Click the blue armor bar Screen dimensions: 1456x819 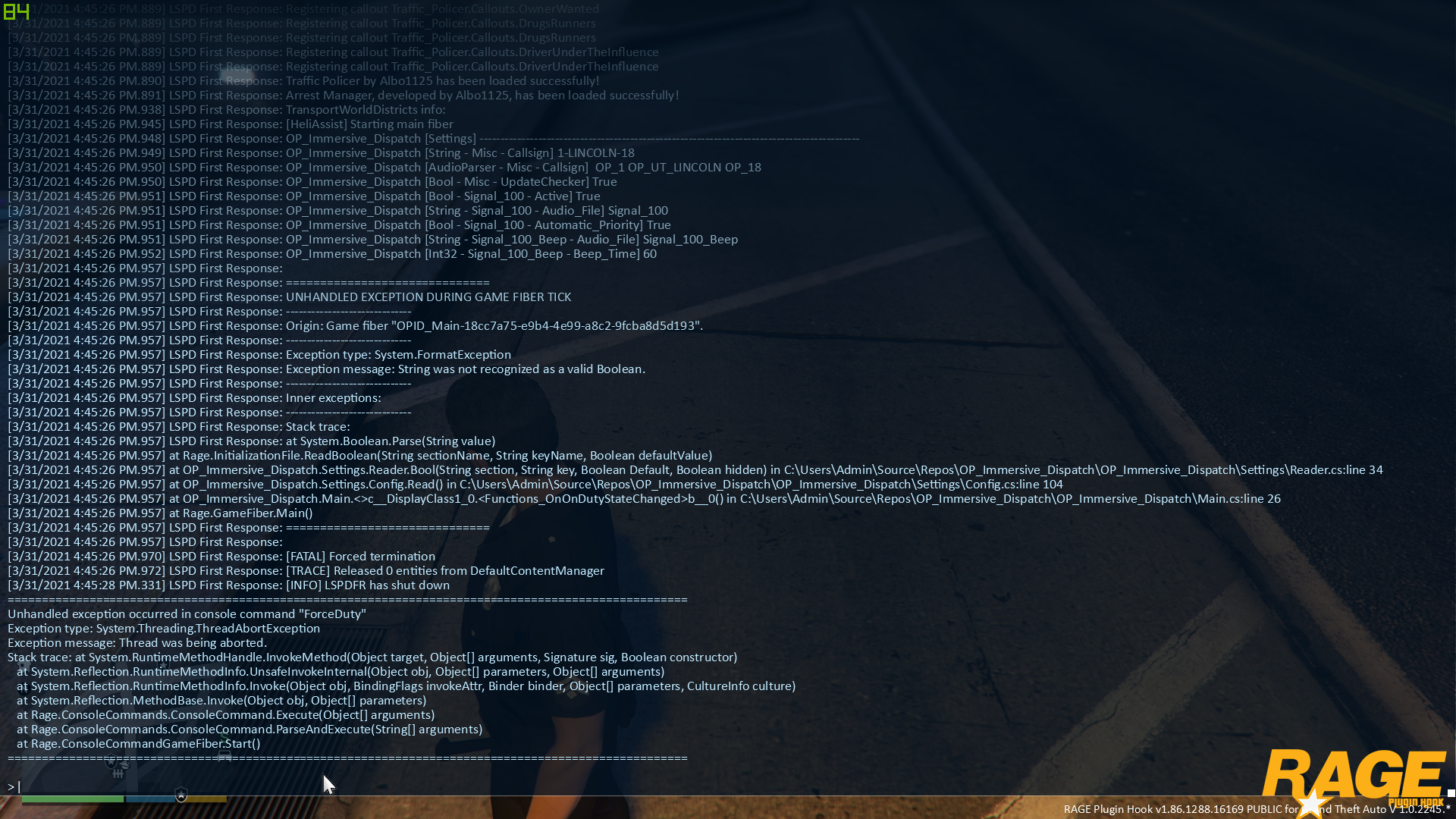150,799
